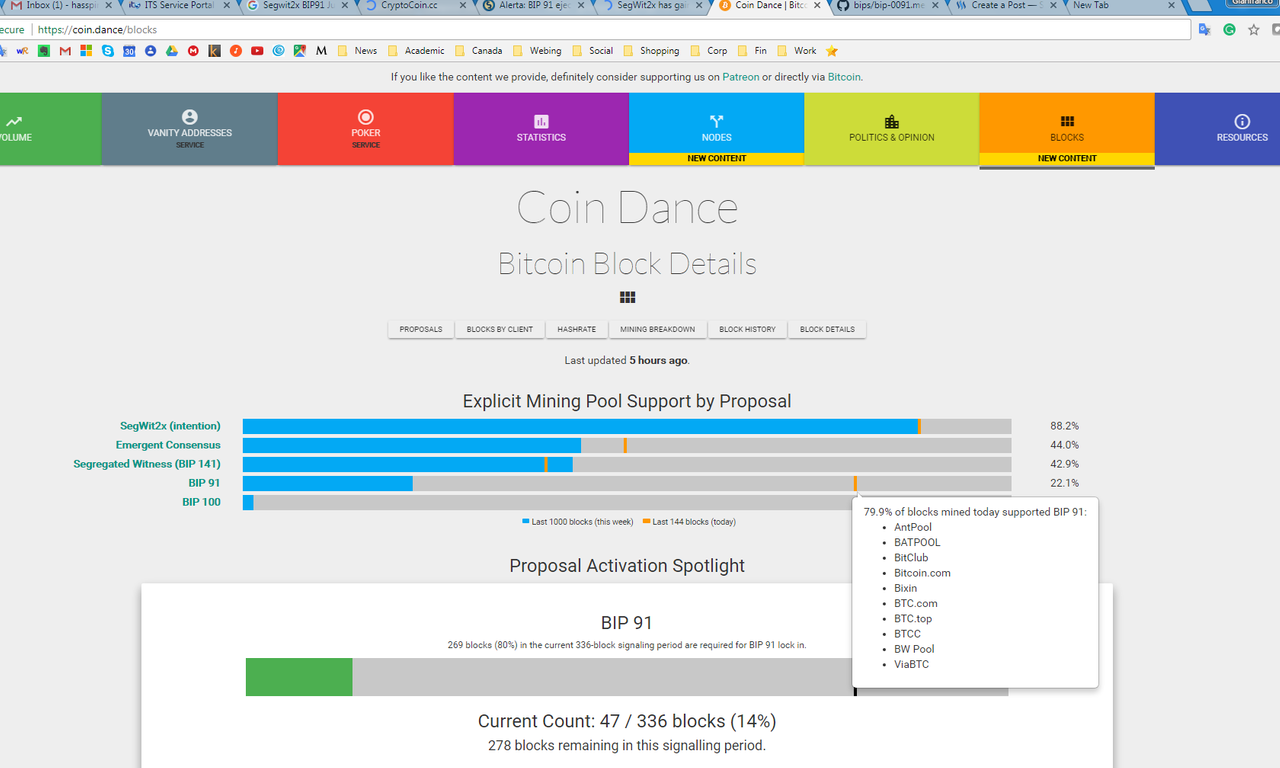This screenshot has width=1280, height=768.
Task: Open the Canada bookmarks folder
Action: (478, 51)
